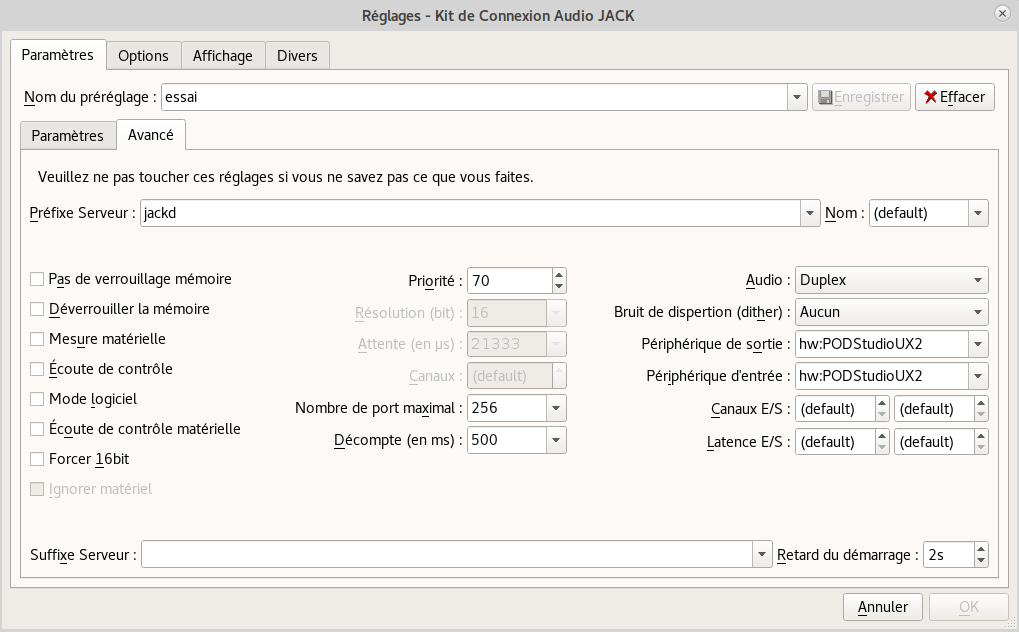Viewport: 1019px width, 632px height.
Task: Increase Retard du démarrage delay
Action: pyautogui.click(x=981, y=548)
